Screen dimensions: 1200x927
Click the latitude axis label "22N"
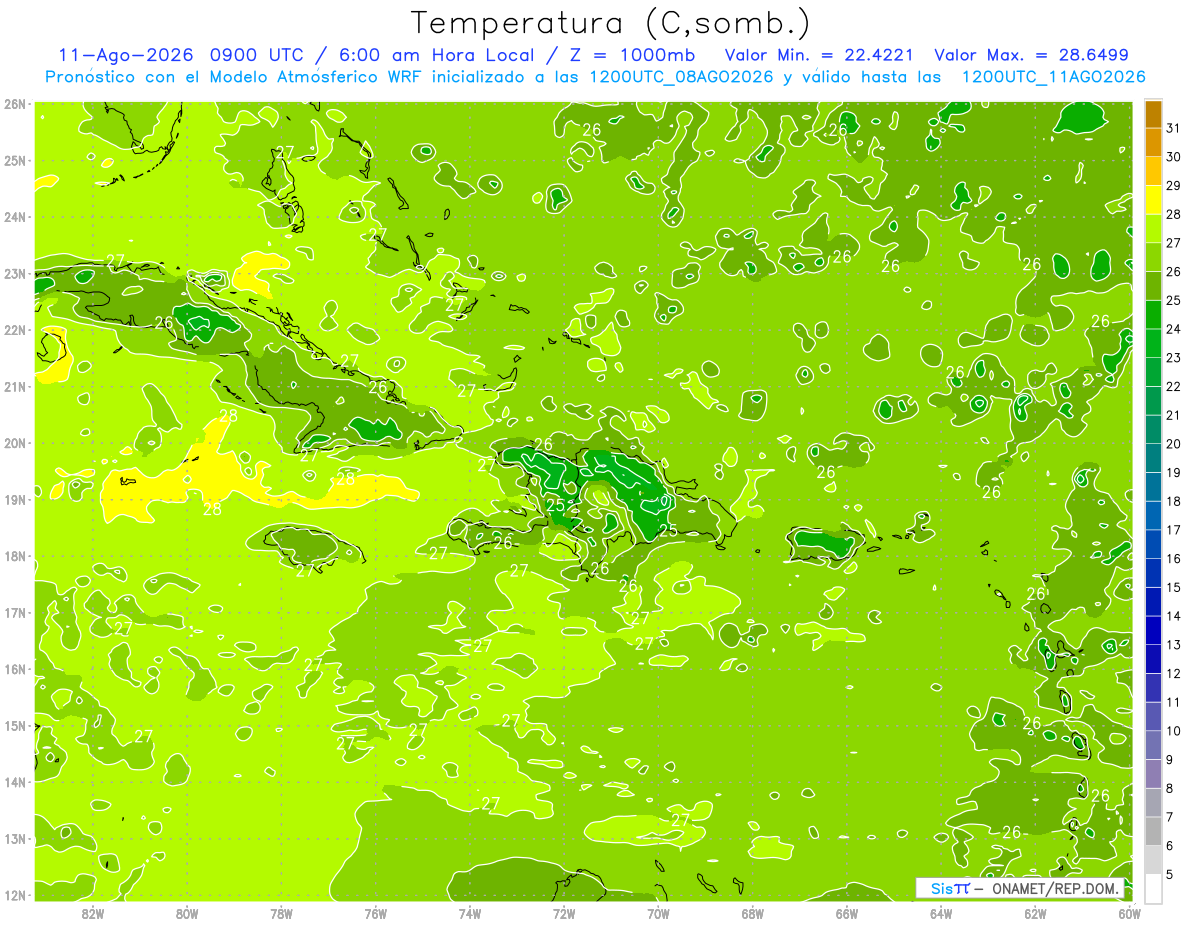[15, 330]
